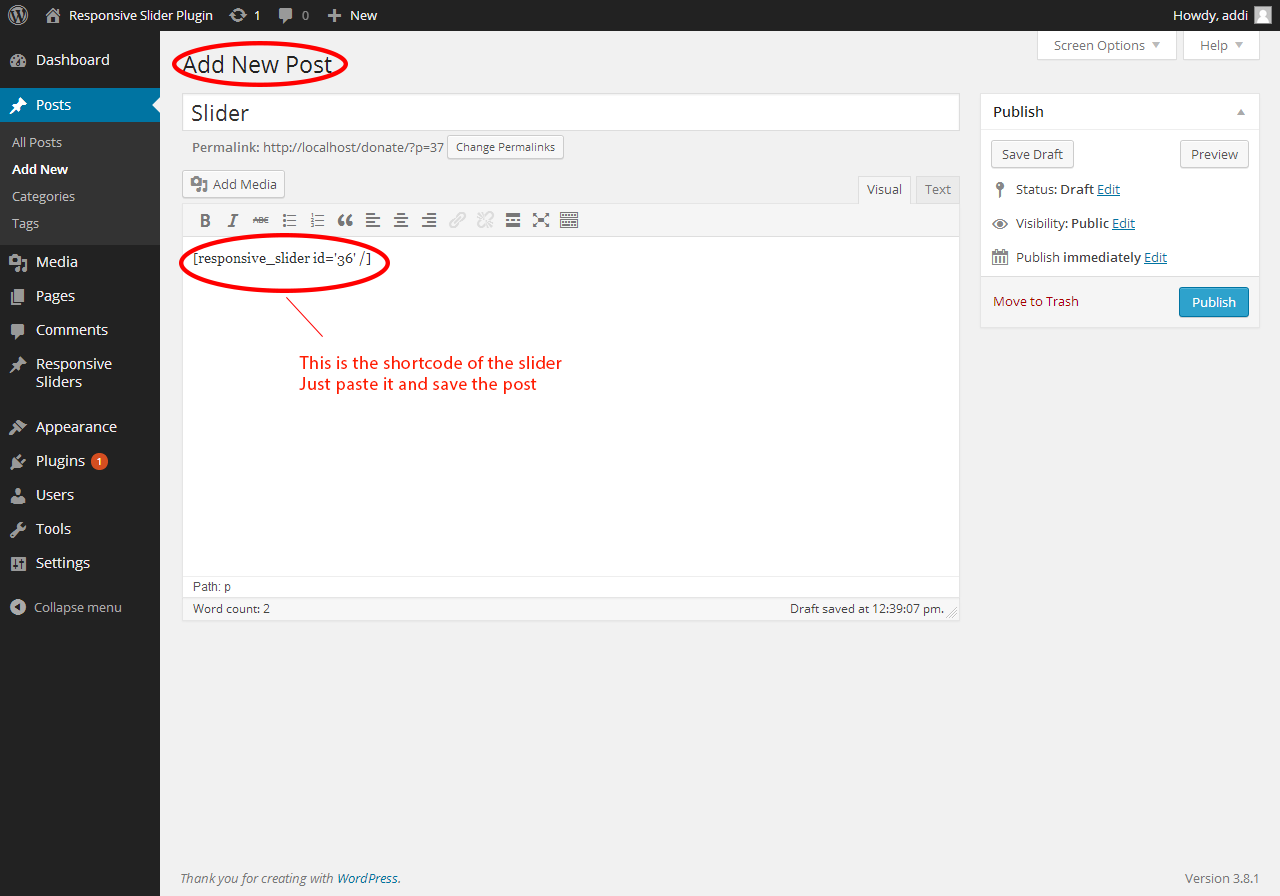The width and height of the screenshot is (1280, 896).
Task: Click the blue Publish button
Action: point(1214,302)
